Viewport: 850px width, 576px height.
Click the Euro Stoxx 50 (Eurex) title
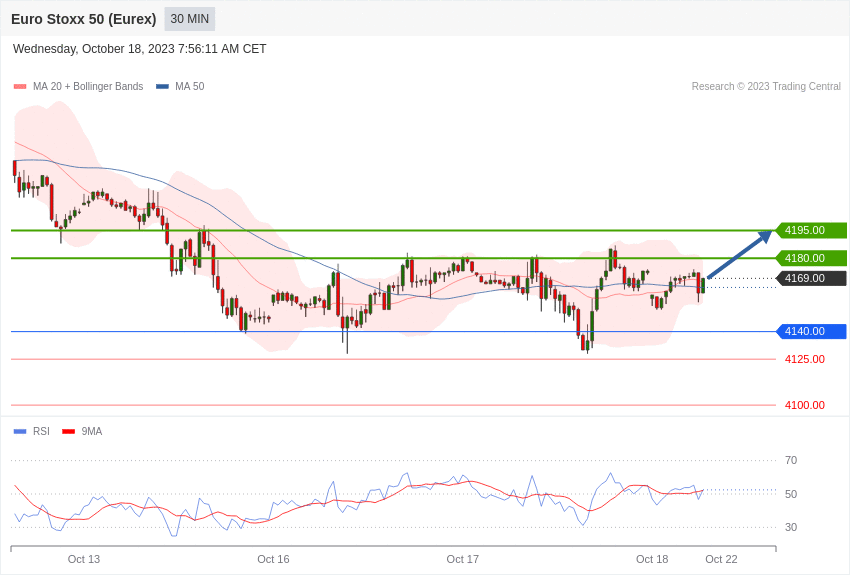(x=83, y=19)
